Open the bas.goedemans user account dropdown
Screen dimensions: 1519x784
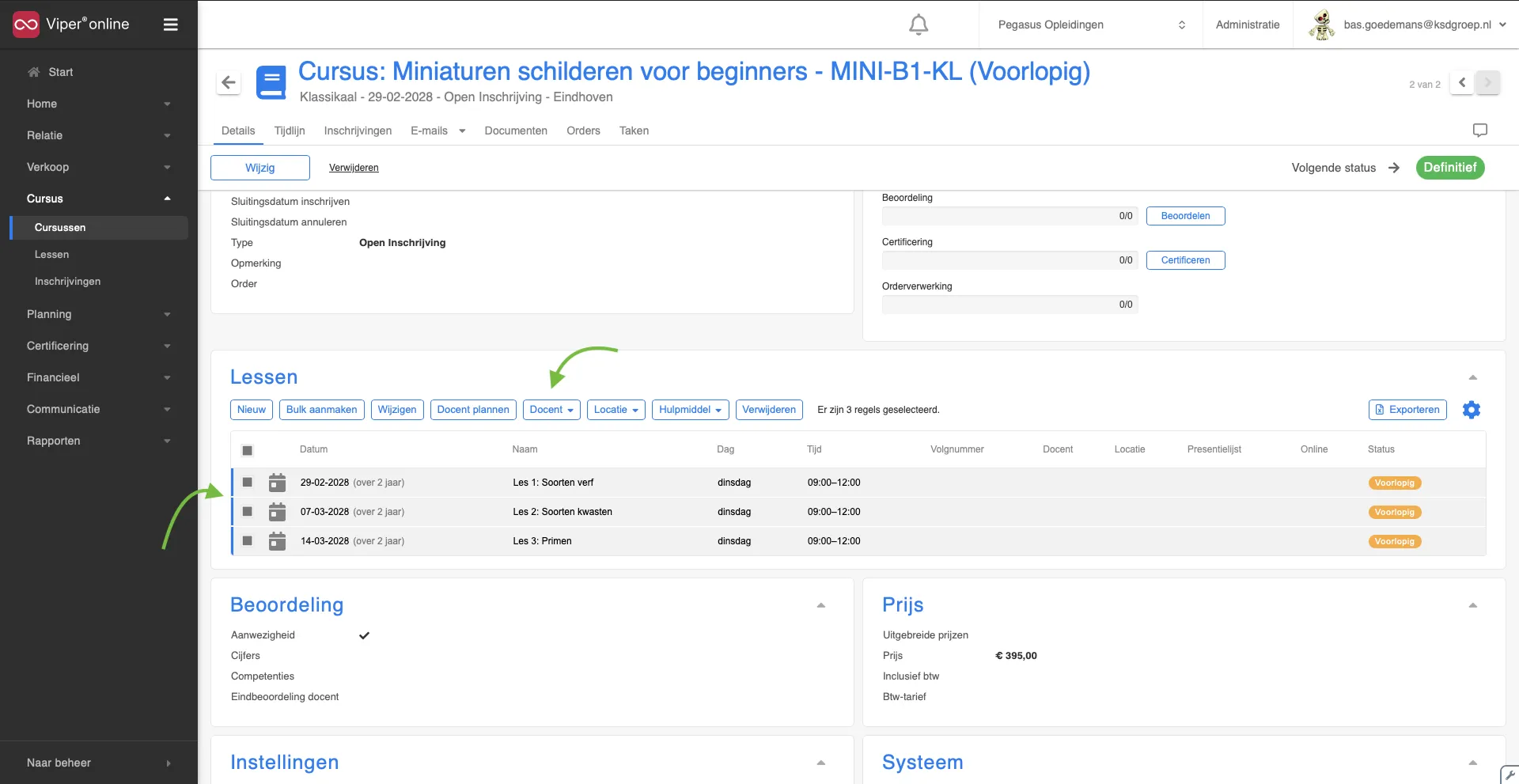[1424, 25]
